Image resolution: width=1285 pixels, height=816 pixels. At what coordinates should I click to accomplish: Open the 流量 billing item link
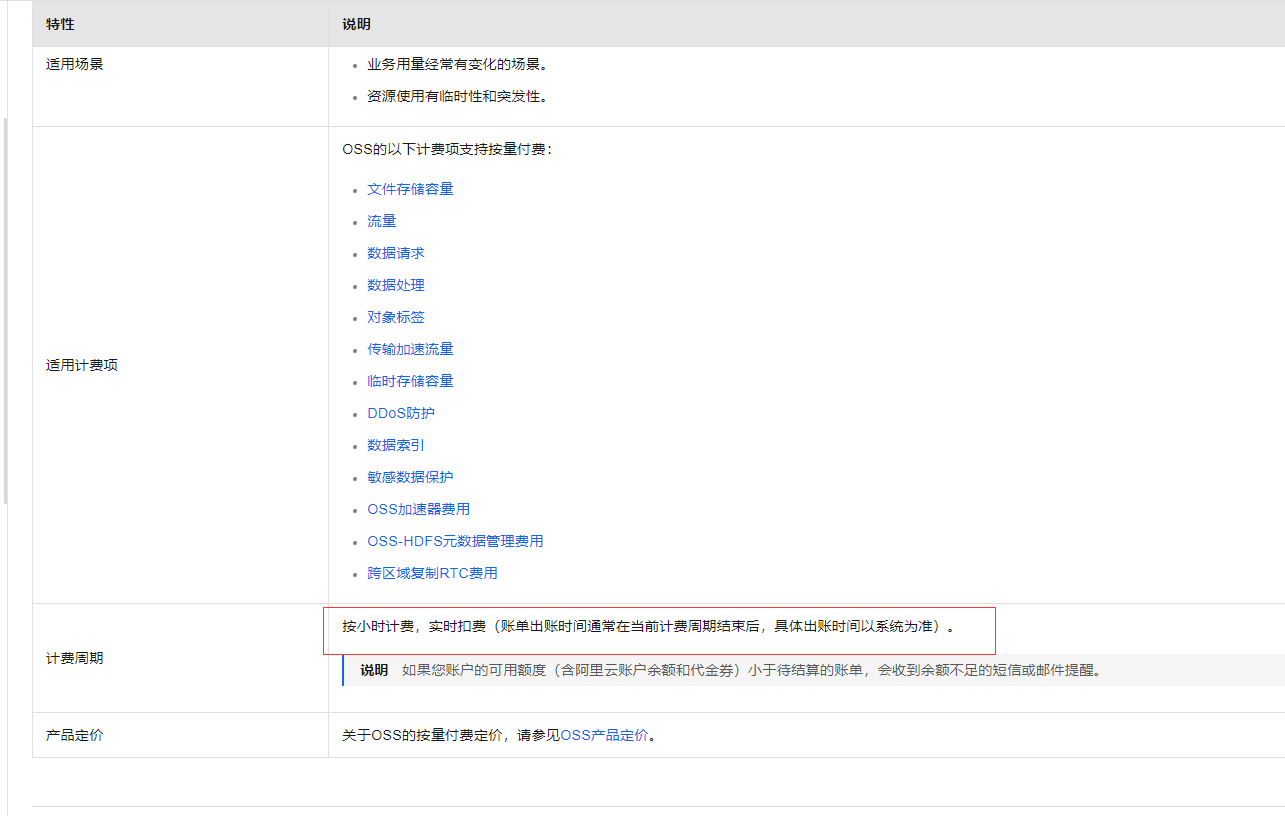pos(381,221)
